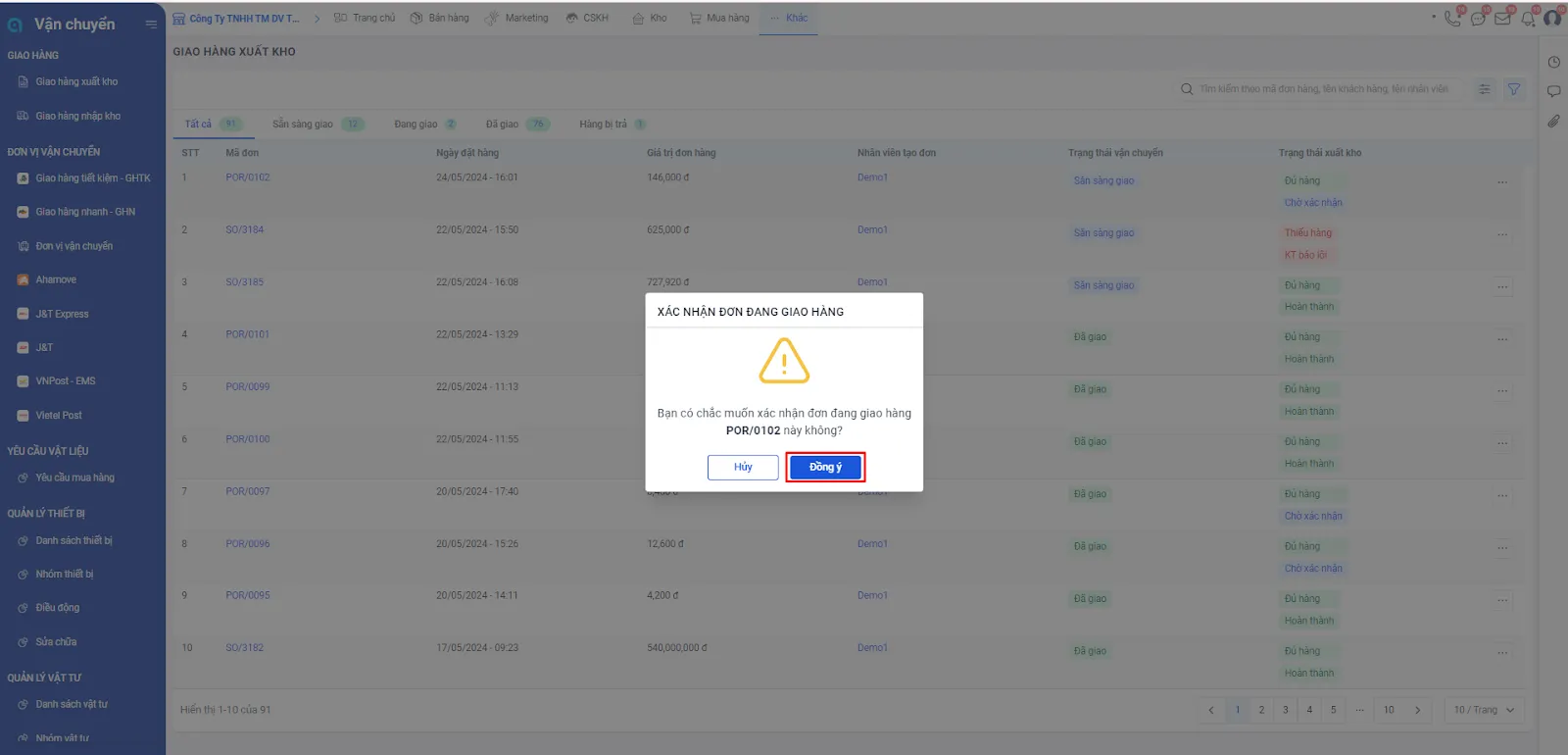
Task: Go to page 5
Action: pos(1333,710)
